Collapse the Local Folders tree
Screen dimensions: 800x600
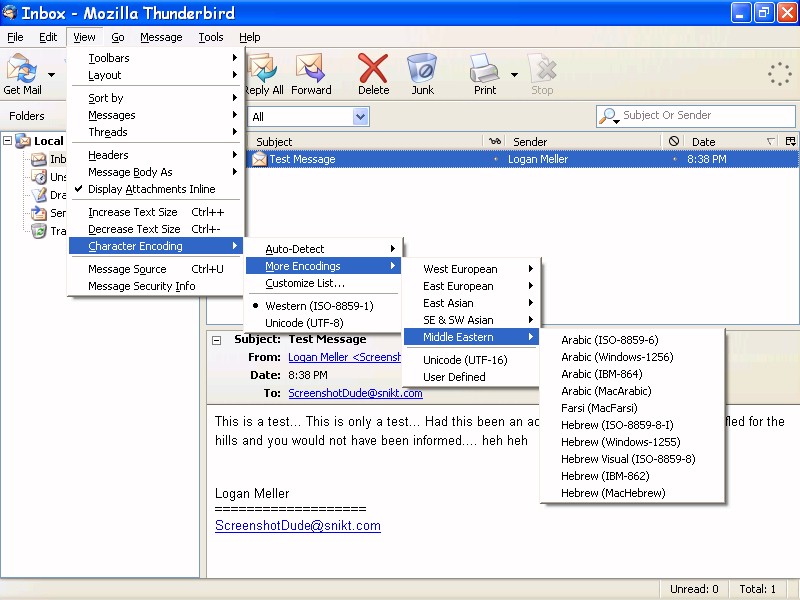click(7, 140)
